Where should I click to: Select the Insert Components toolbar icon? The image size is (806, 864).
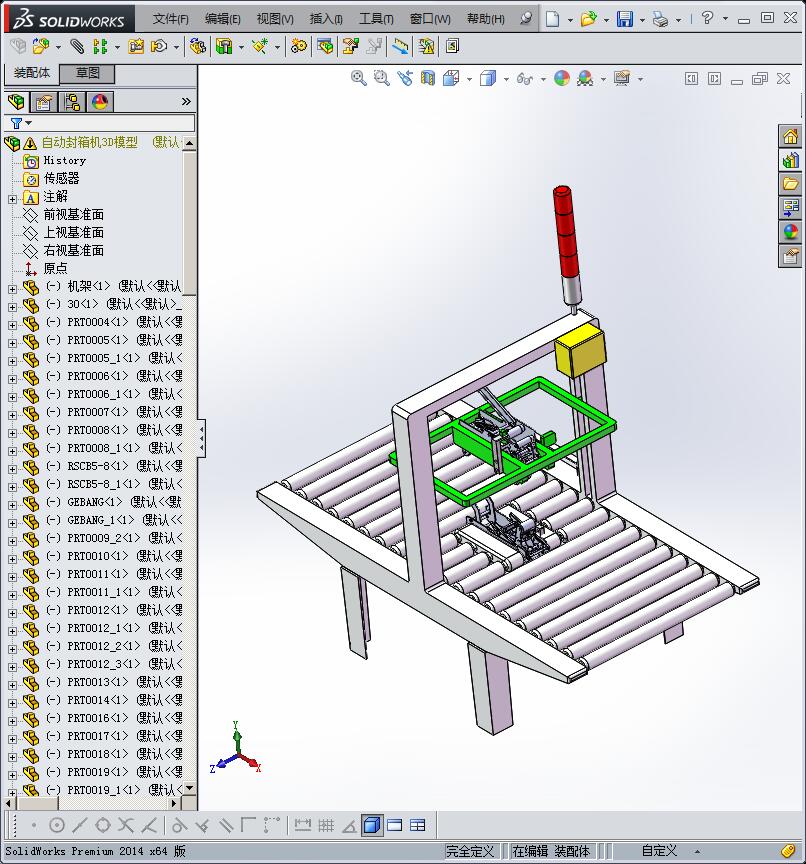(x=41, y=46)
